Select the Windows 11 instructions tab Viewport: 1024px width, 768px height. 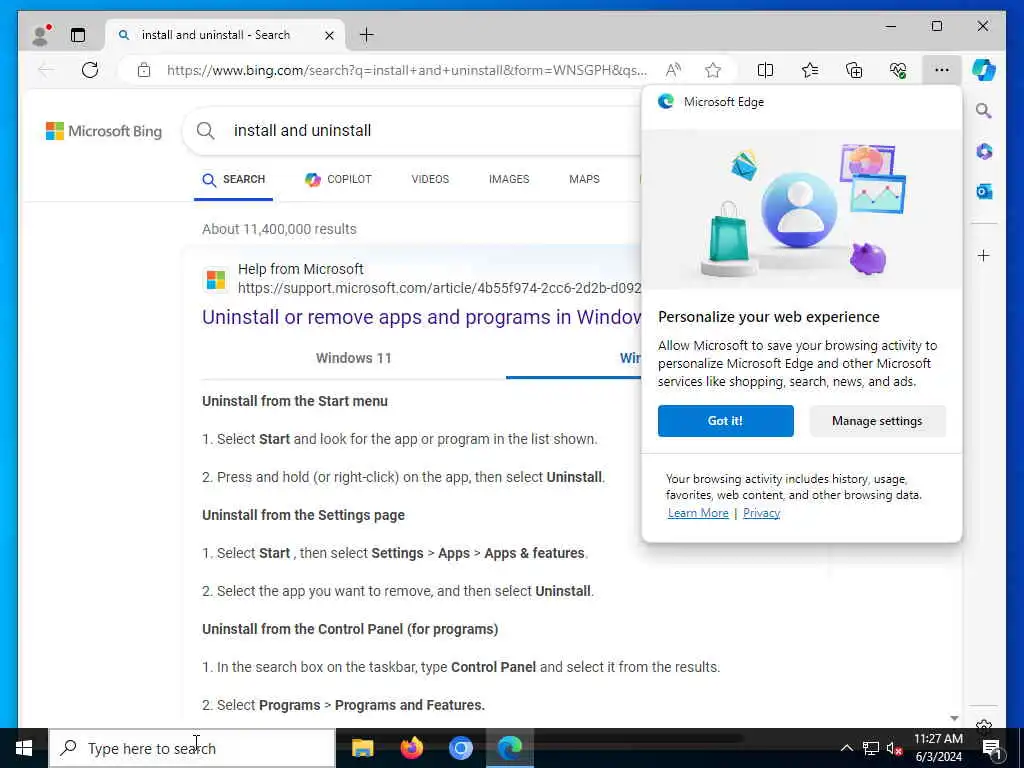353,358
